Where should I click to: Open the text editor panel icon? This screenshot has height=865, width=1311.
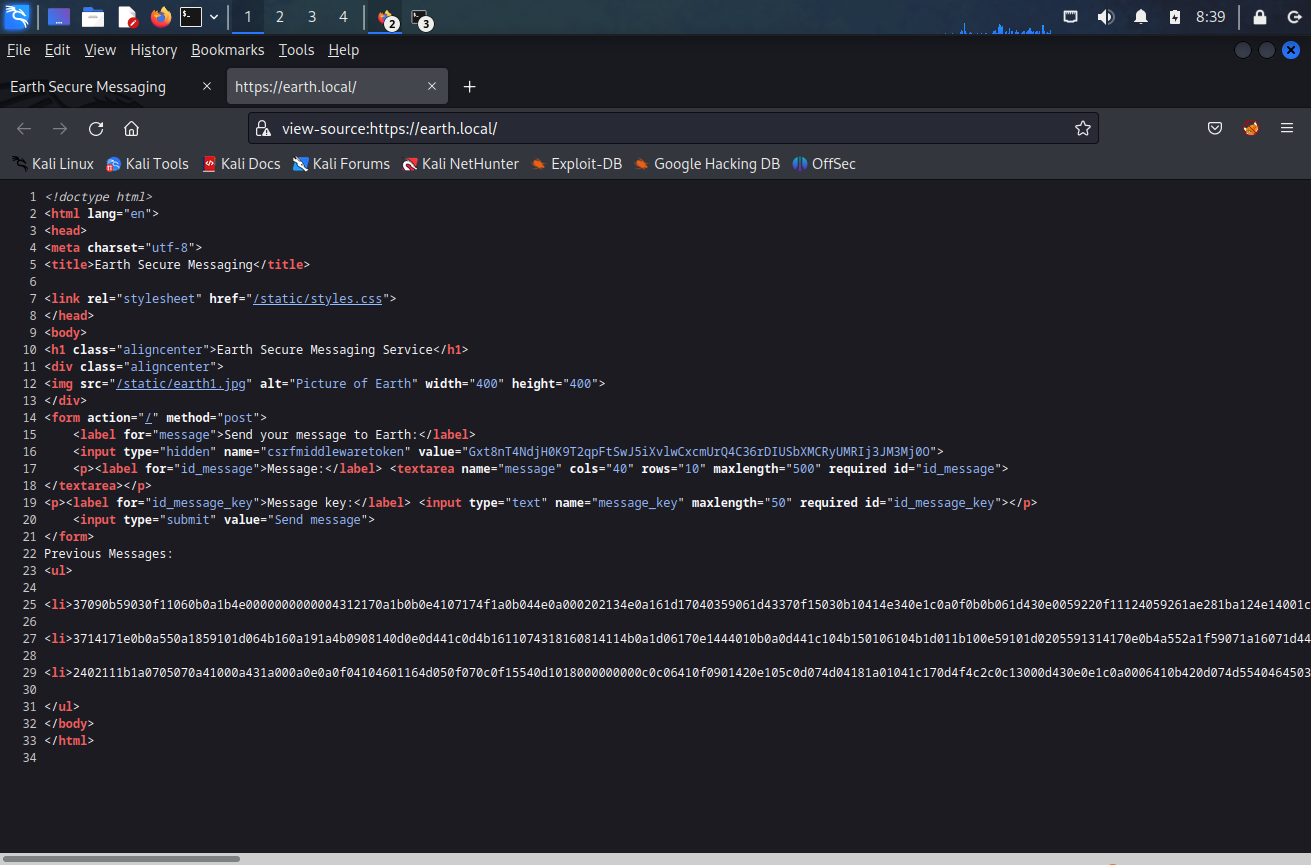coord(127,17)
